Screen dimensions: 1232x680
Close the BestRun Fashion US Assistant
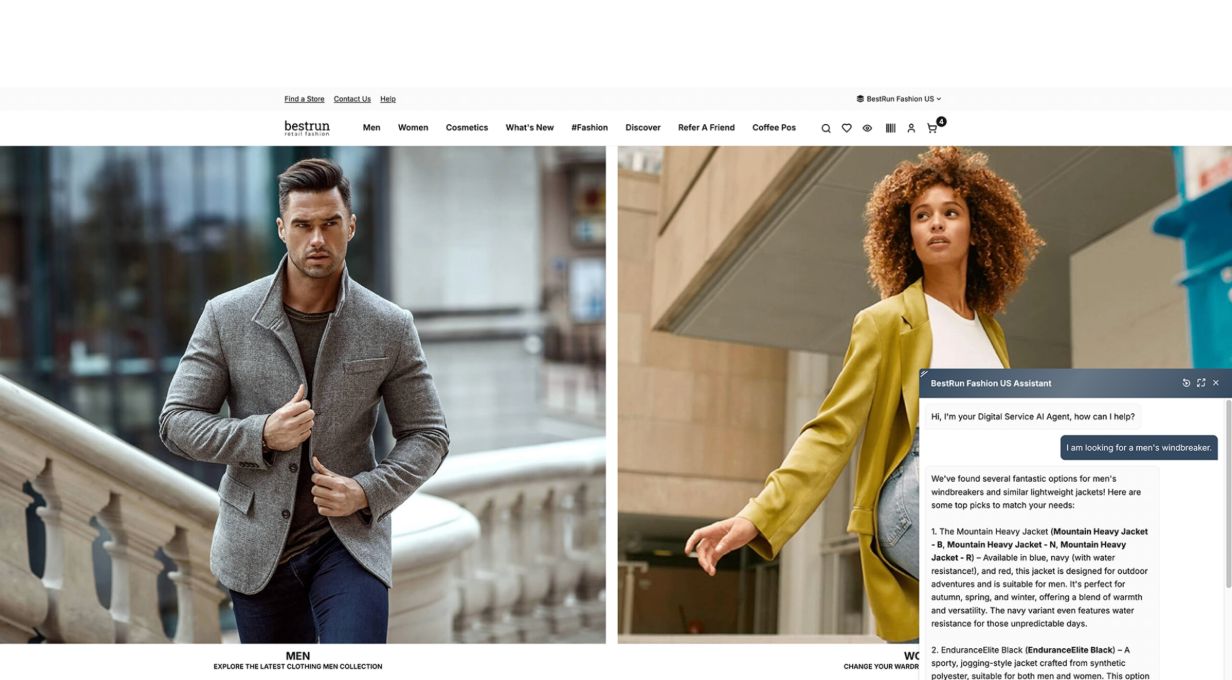[1216, 383]
